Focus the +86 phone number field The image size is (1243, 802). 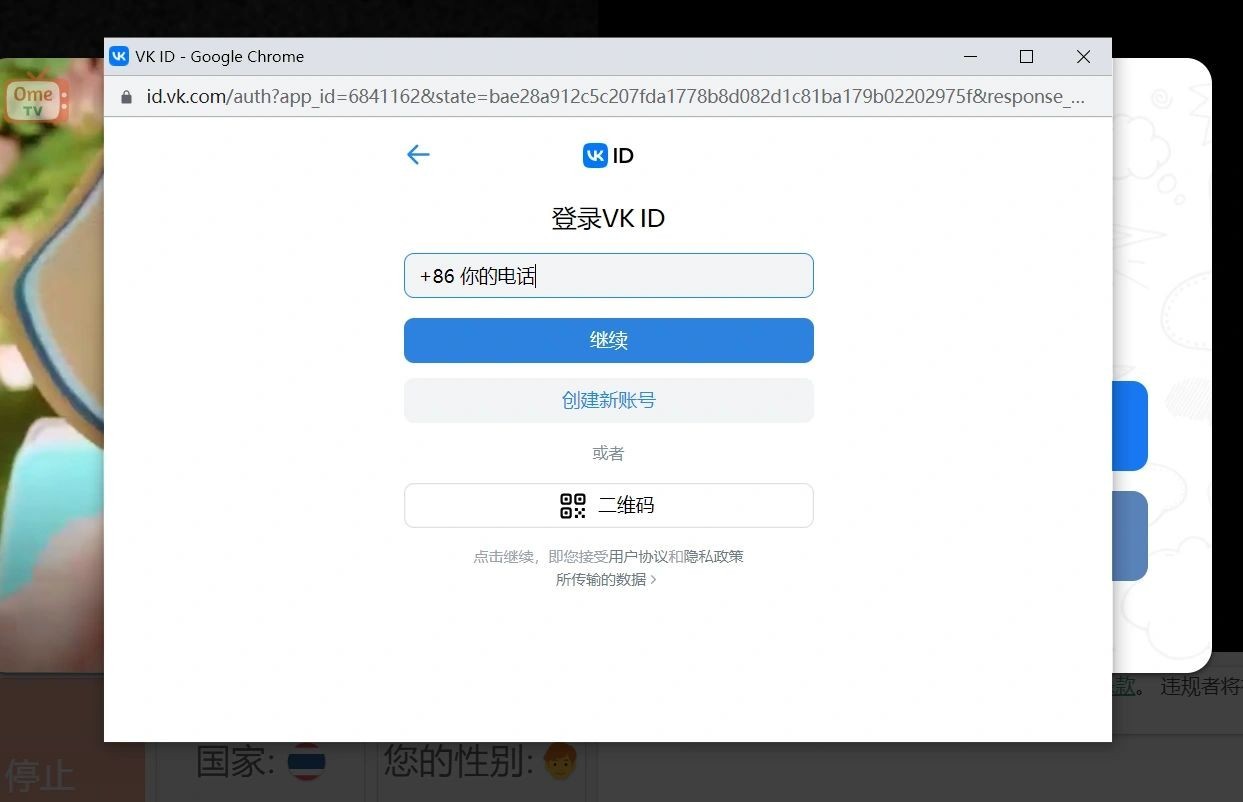pos(608,276)
